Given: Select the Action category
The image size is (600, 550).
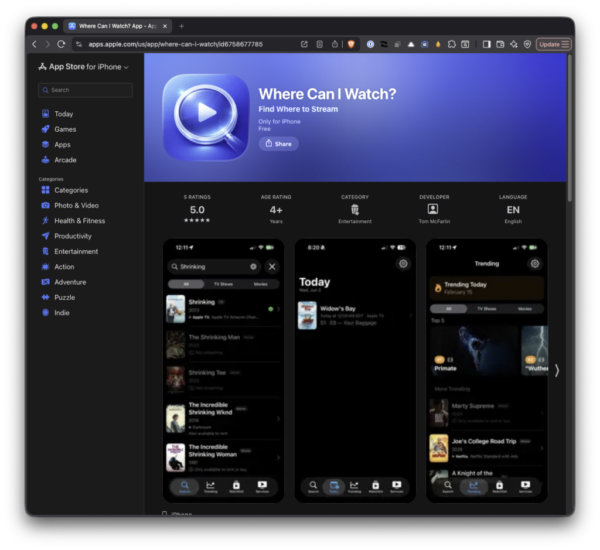Looking at the screenshot, I should tap(58, 267).
